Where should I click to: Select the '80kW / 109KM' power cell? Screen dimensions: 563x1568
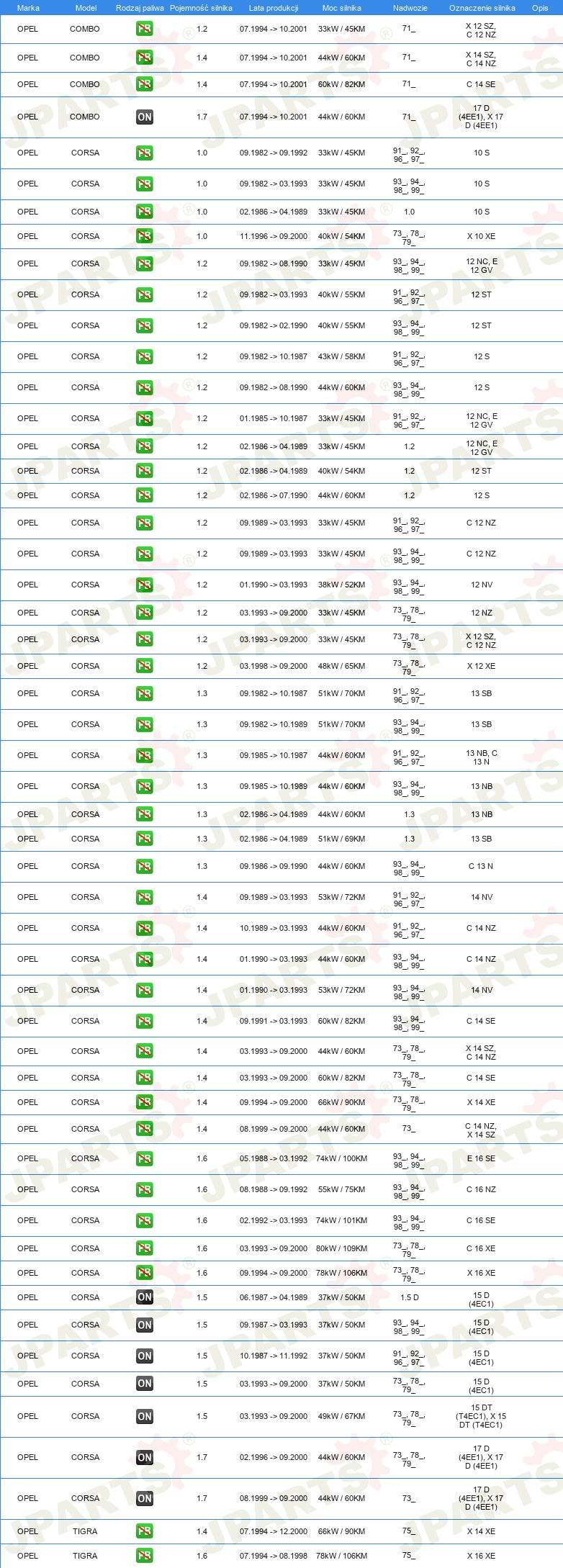coord(342,1249)
